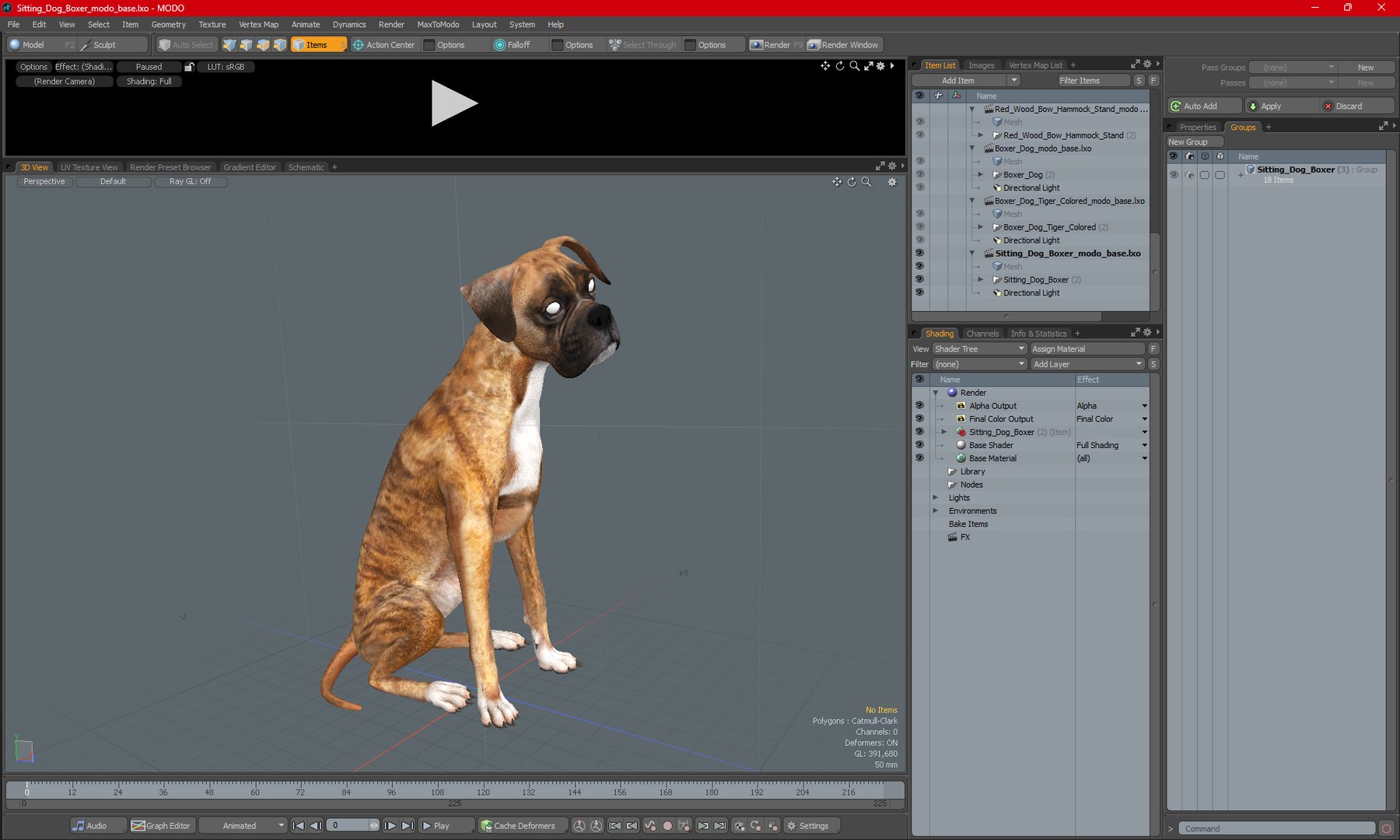Open render preview gear settings

tap(881, 66)
